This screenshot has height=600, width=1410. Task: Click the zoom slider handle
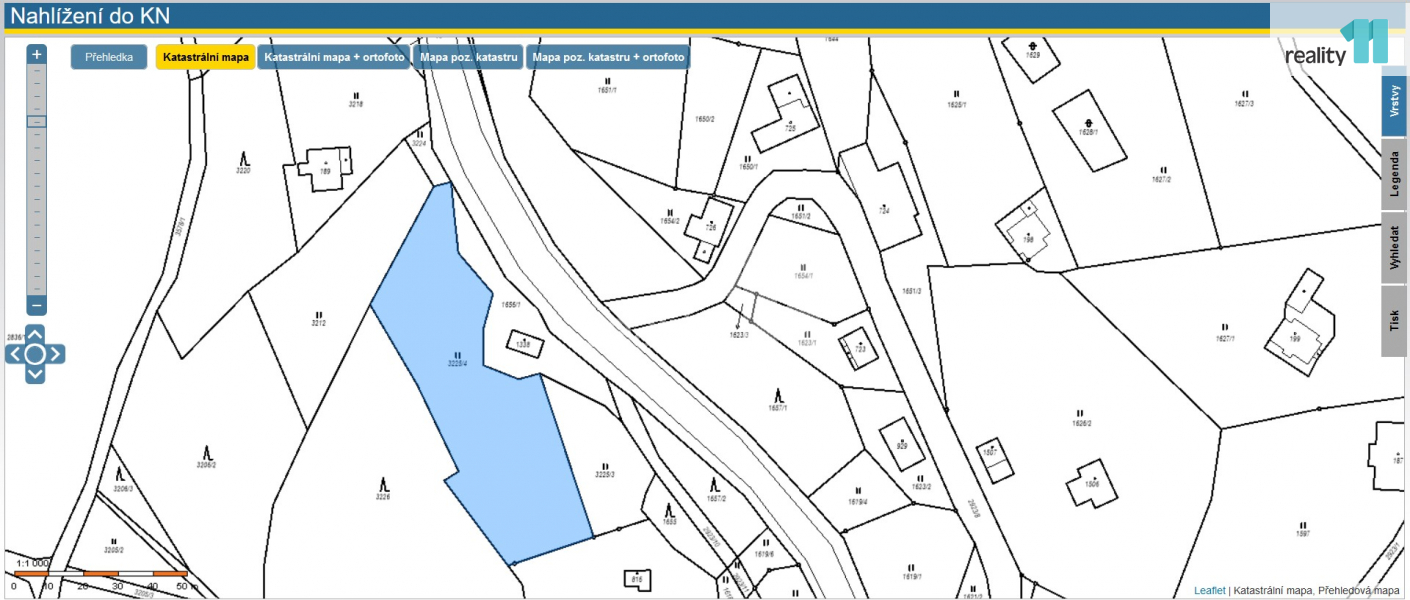(37, 121)
